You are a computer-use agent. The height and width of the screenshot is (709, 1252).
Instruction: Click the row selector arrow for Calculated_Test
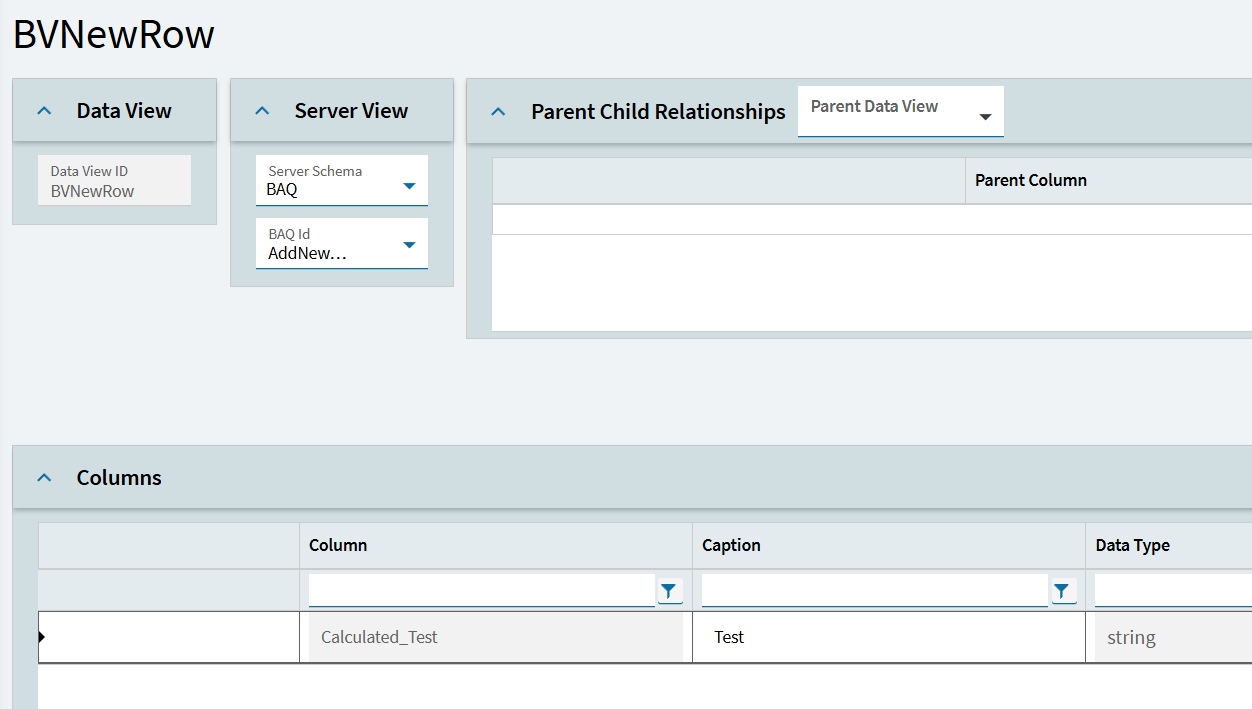pos(42,637)
